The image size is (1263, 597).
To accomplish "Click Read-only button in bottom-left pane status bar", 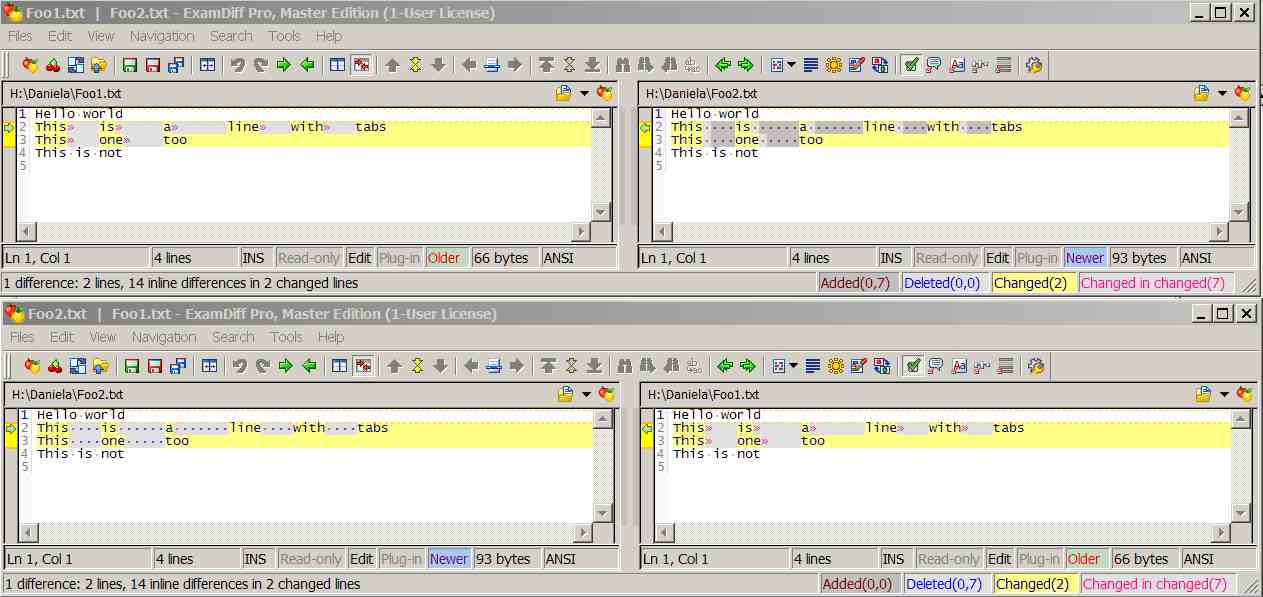I will pos(311,559).
